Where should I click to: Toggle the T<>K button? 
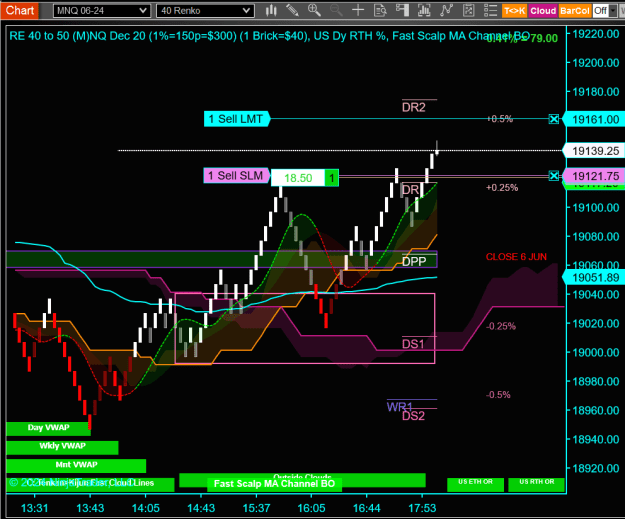(x=514, y=11)
